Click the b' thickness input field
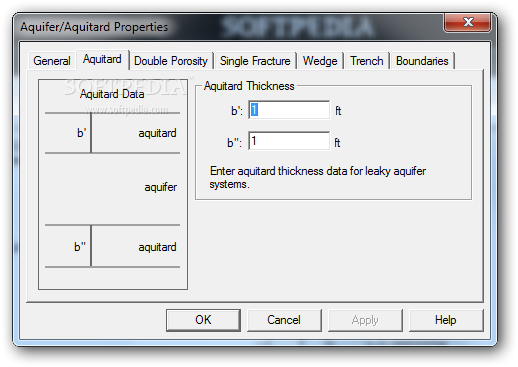 coord(289,110)
